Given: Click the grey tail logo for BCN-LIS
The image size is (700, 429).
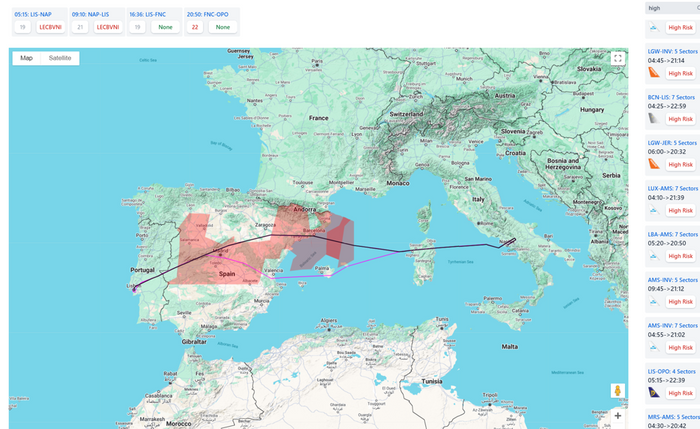Looking at the screenshot, I should pos(653,119).
